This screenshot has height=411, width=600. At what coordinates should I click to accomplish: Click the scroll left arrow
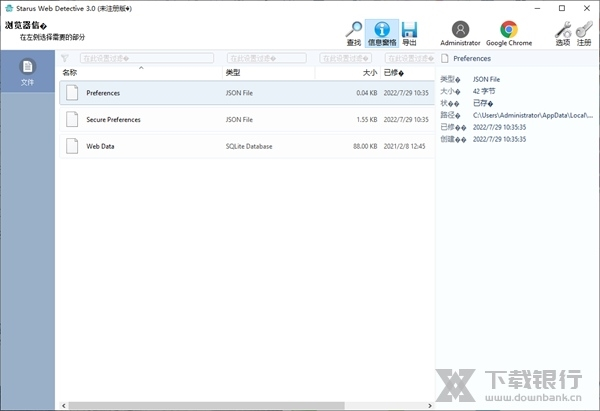tap(64, 405)
